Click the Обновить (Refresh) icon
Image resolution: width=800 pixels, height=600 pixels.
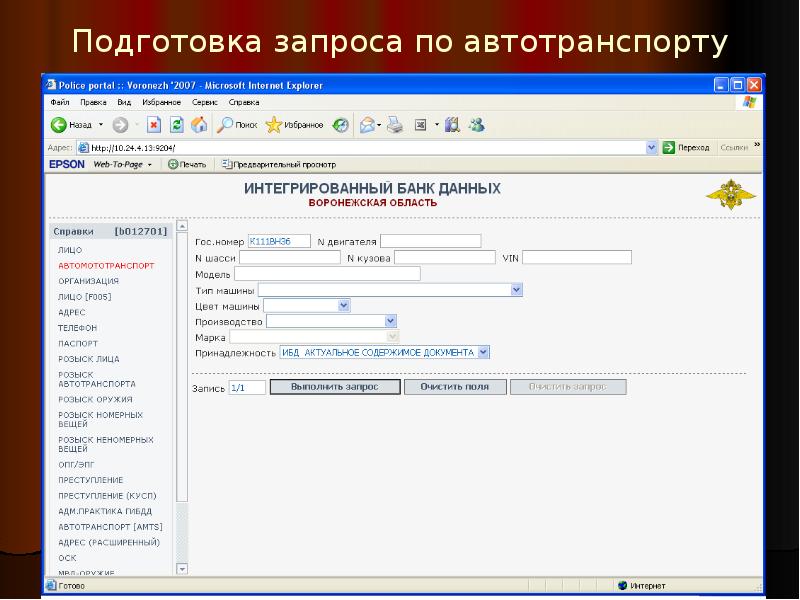176,123
